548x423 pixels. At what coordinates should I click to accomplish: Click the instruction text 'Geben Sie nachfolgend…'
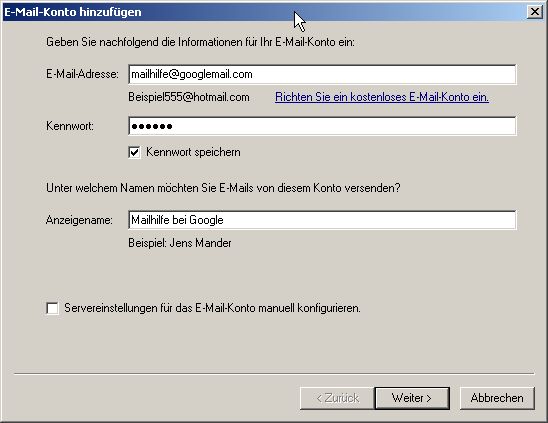point(200,42)
